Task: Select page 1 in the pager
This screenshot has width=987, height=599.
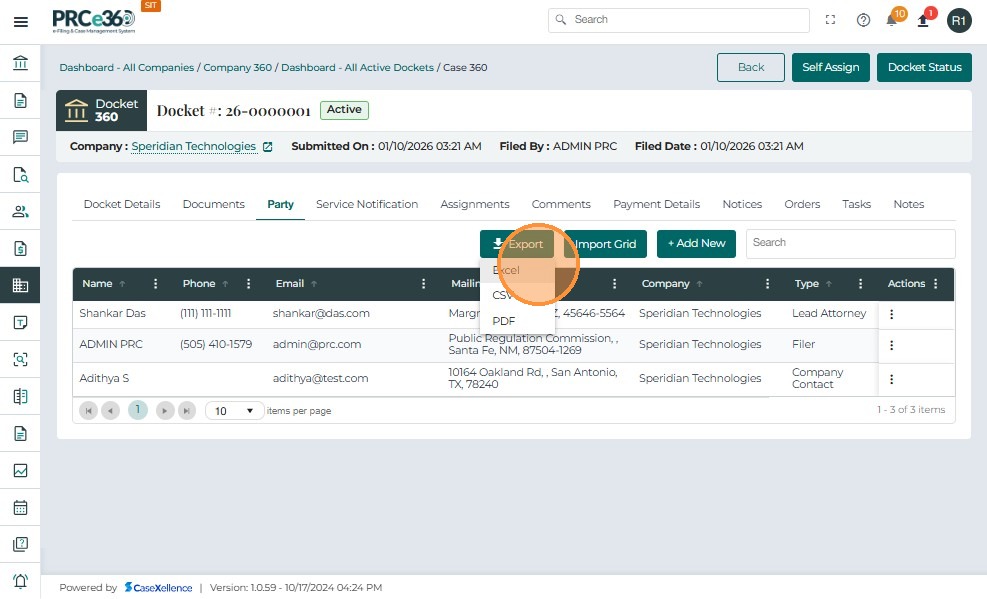Action: (x=138, y=410)
